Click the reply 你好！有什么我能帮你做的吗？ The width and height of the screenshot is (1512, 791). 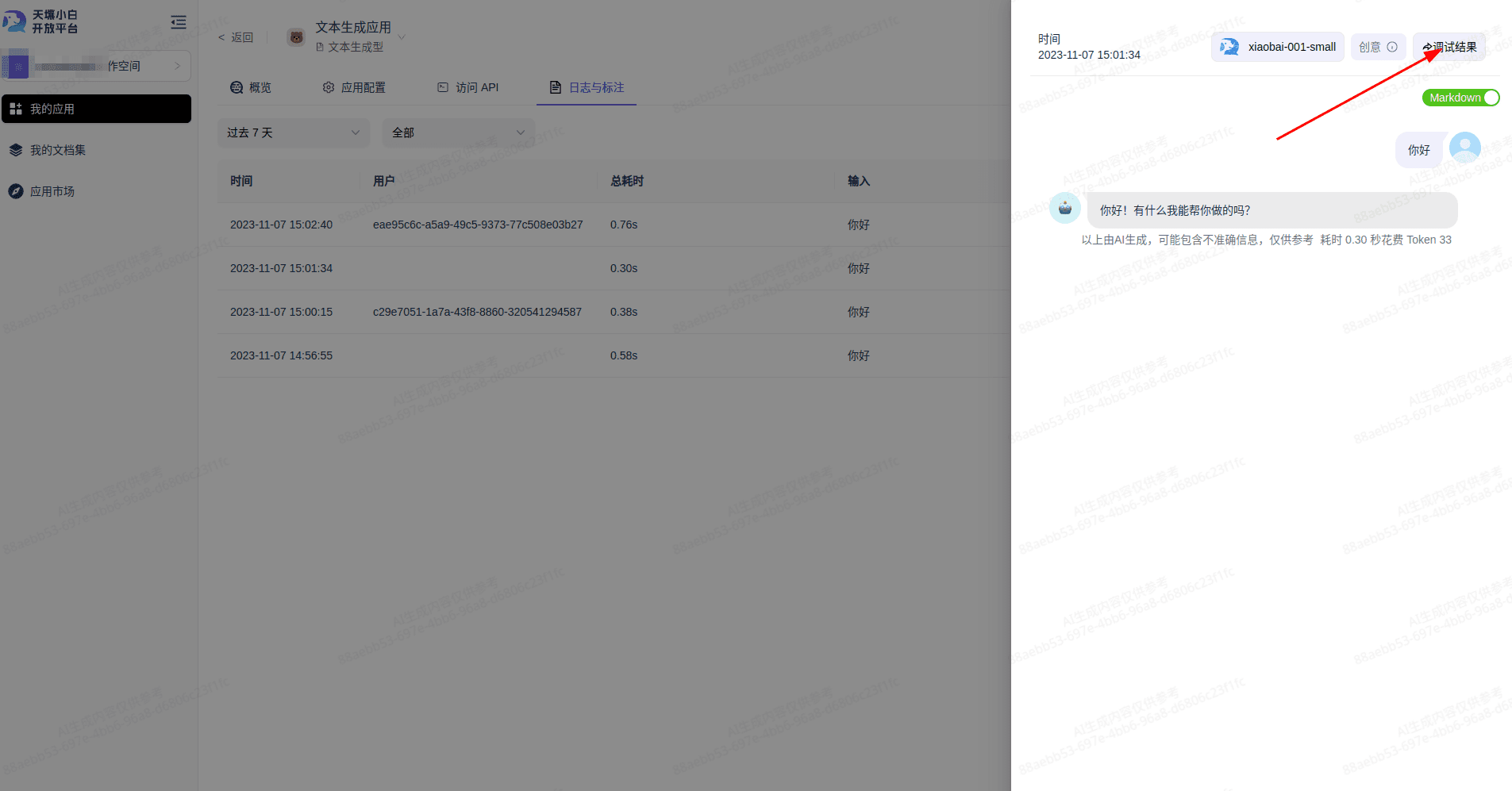[x=1272, y=210]
